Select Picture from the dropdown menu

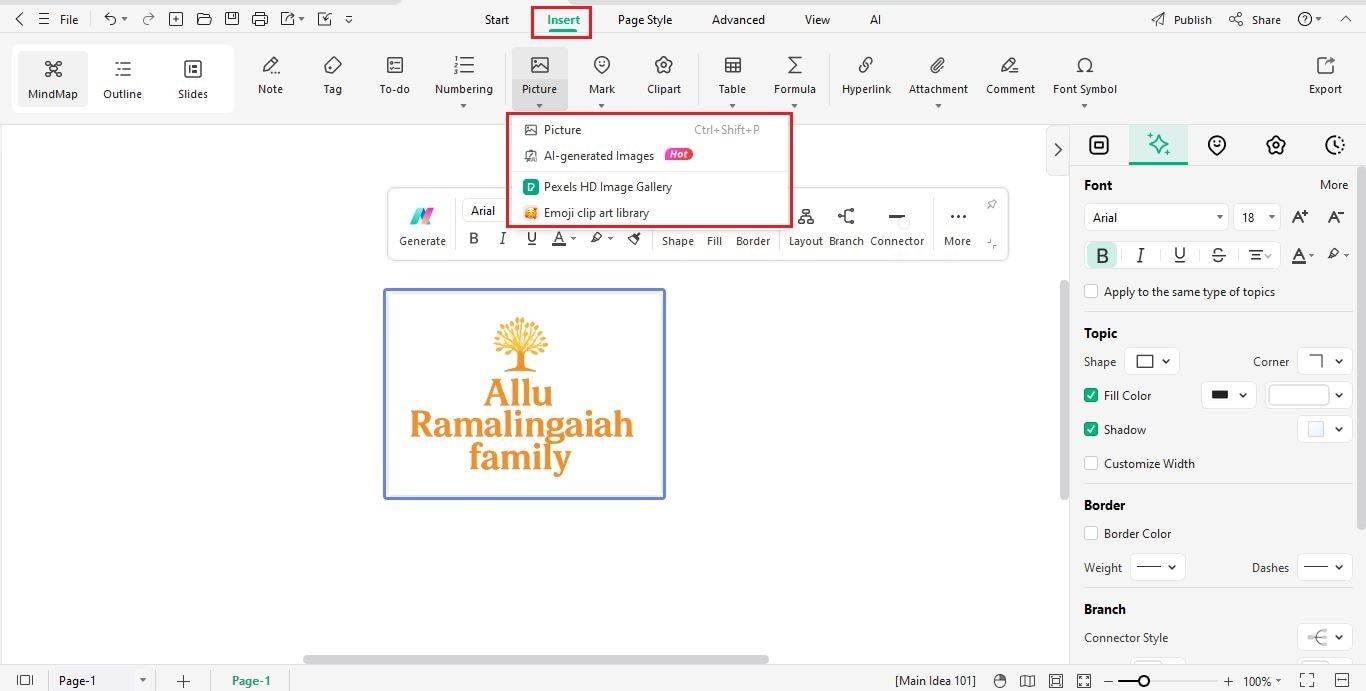tap(650, 130)
